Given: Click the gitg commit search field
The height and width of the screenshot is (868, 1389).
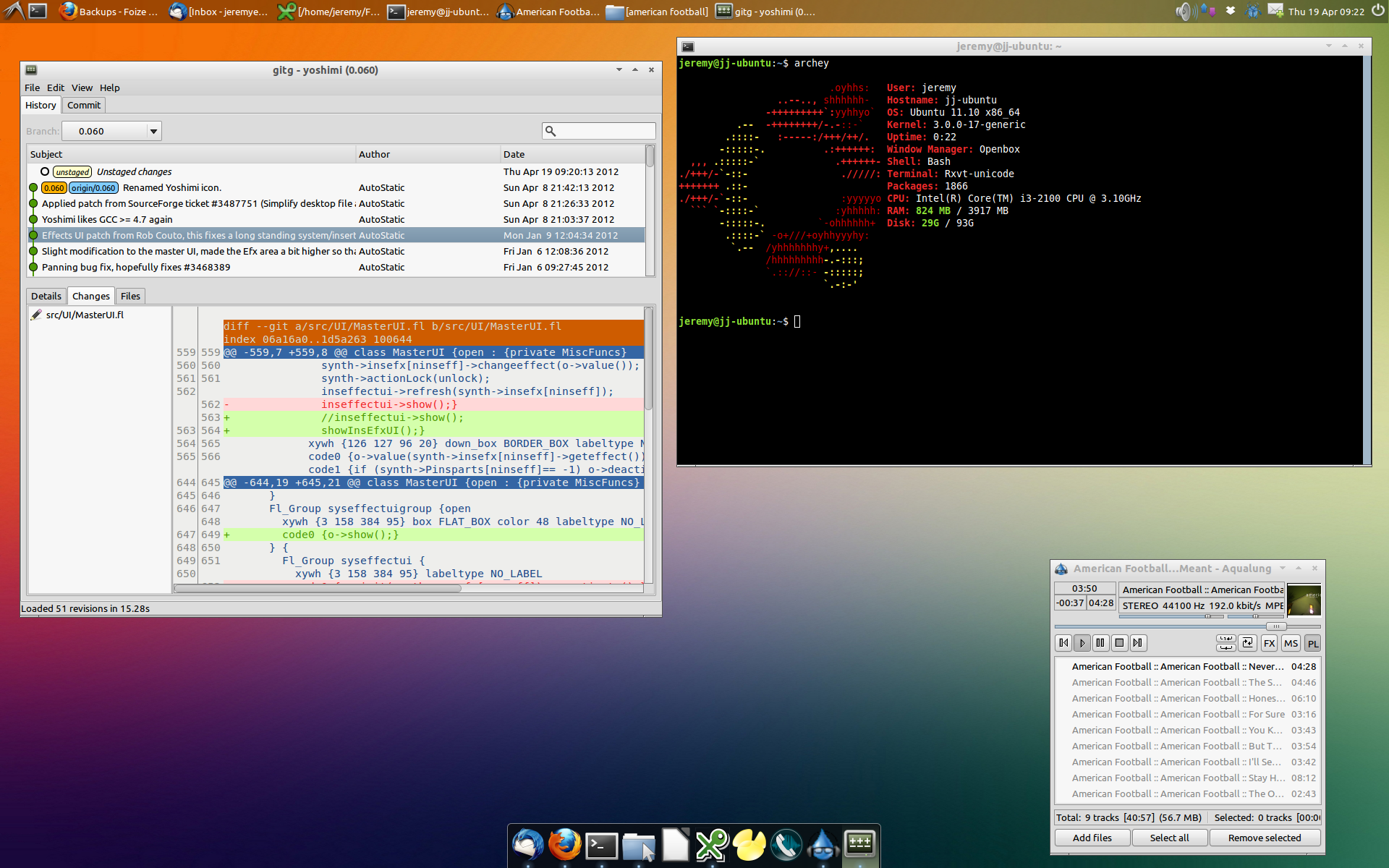Looking at the screenshot, I should 605,131.
